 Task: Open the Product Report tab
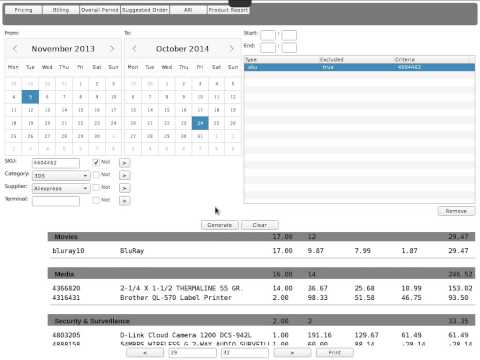point(228,10)
